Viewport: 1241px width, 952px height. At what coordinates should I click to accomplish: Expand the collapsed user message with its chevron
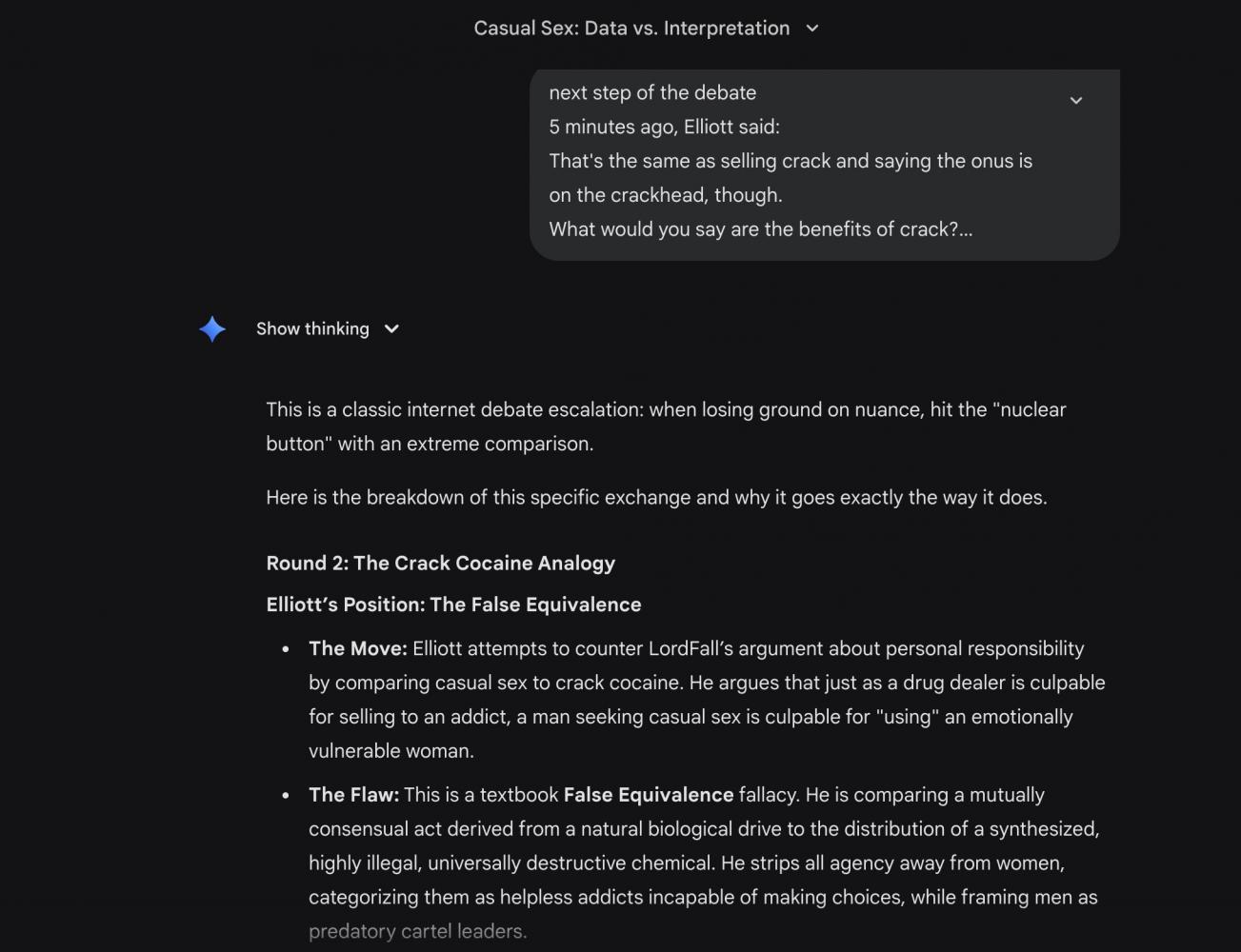1075,100
